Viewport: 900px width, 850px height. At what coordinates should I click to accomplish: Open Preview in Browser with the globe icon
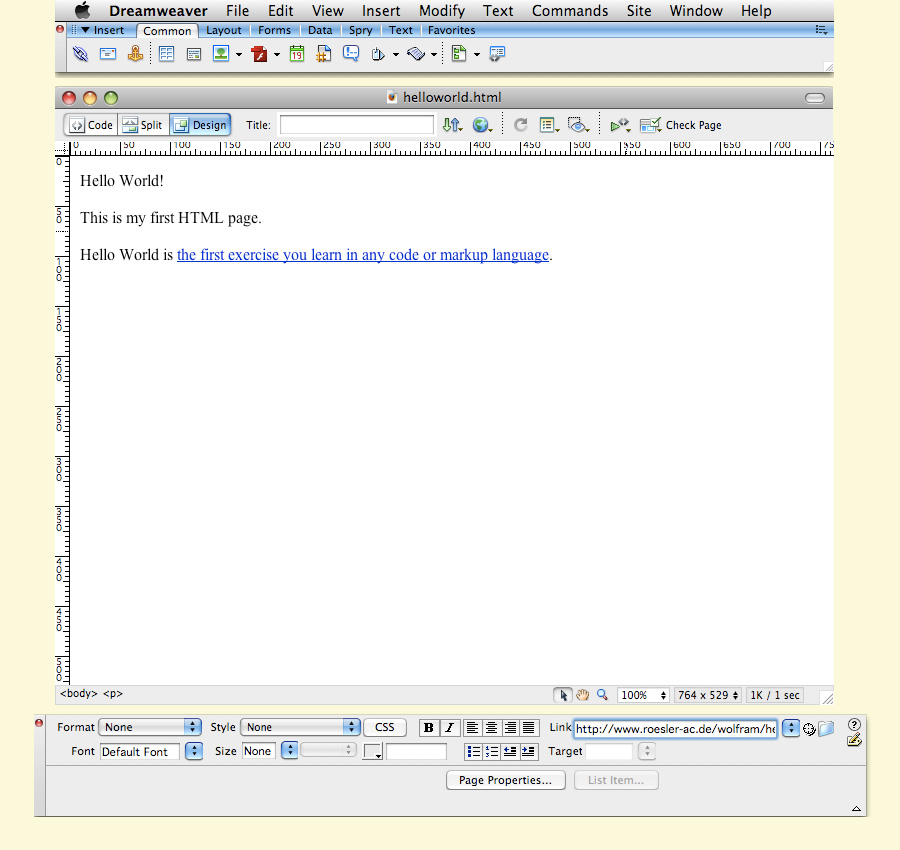(481, 124)
